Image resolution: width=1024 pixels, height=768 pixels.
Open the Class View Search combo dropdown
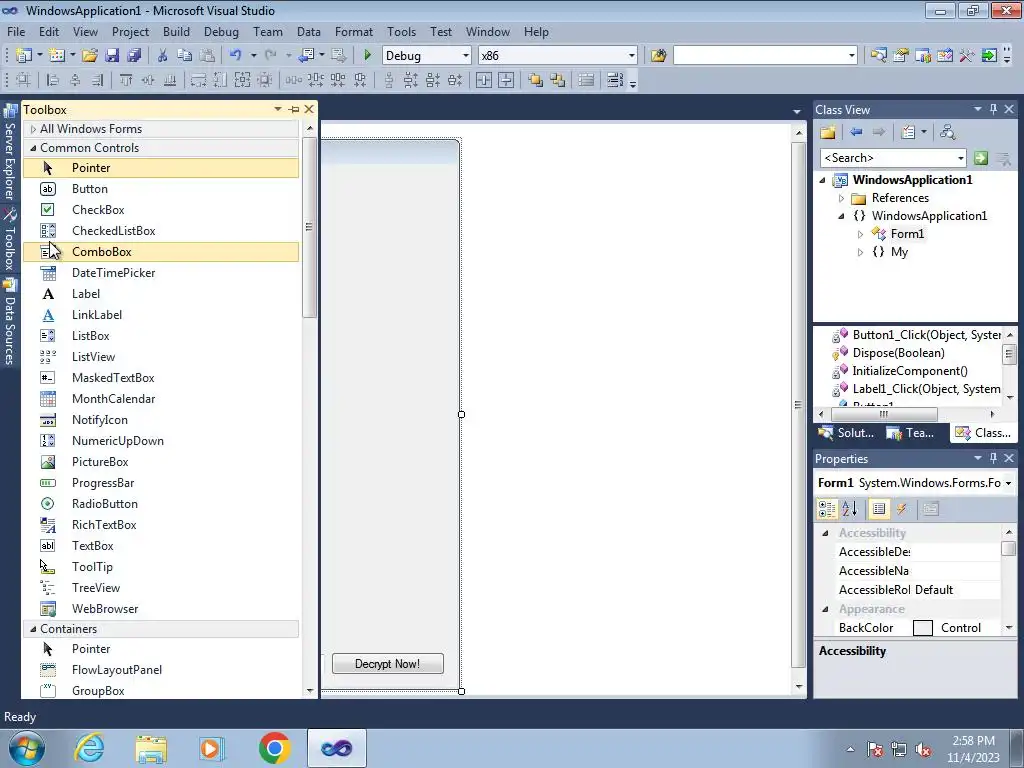960,158
